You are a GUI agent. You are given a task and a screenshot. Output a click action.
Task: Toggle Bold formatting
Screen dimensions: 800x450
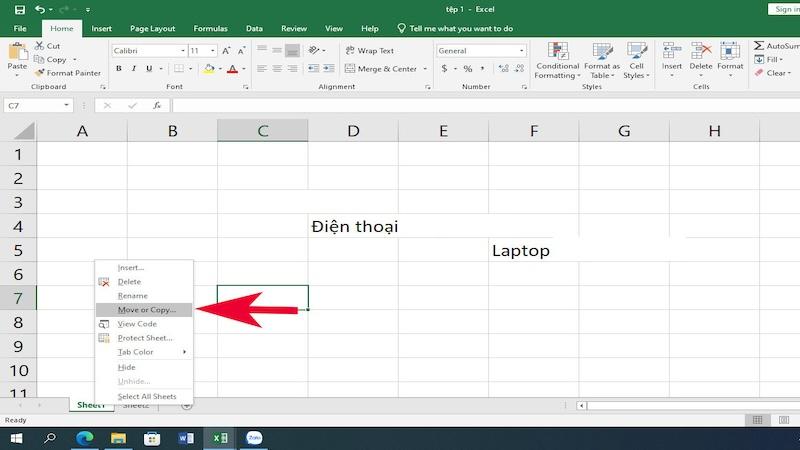[118, 68]
